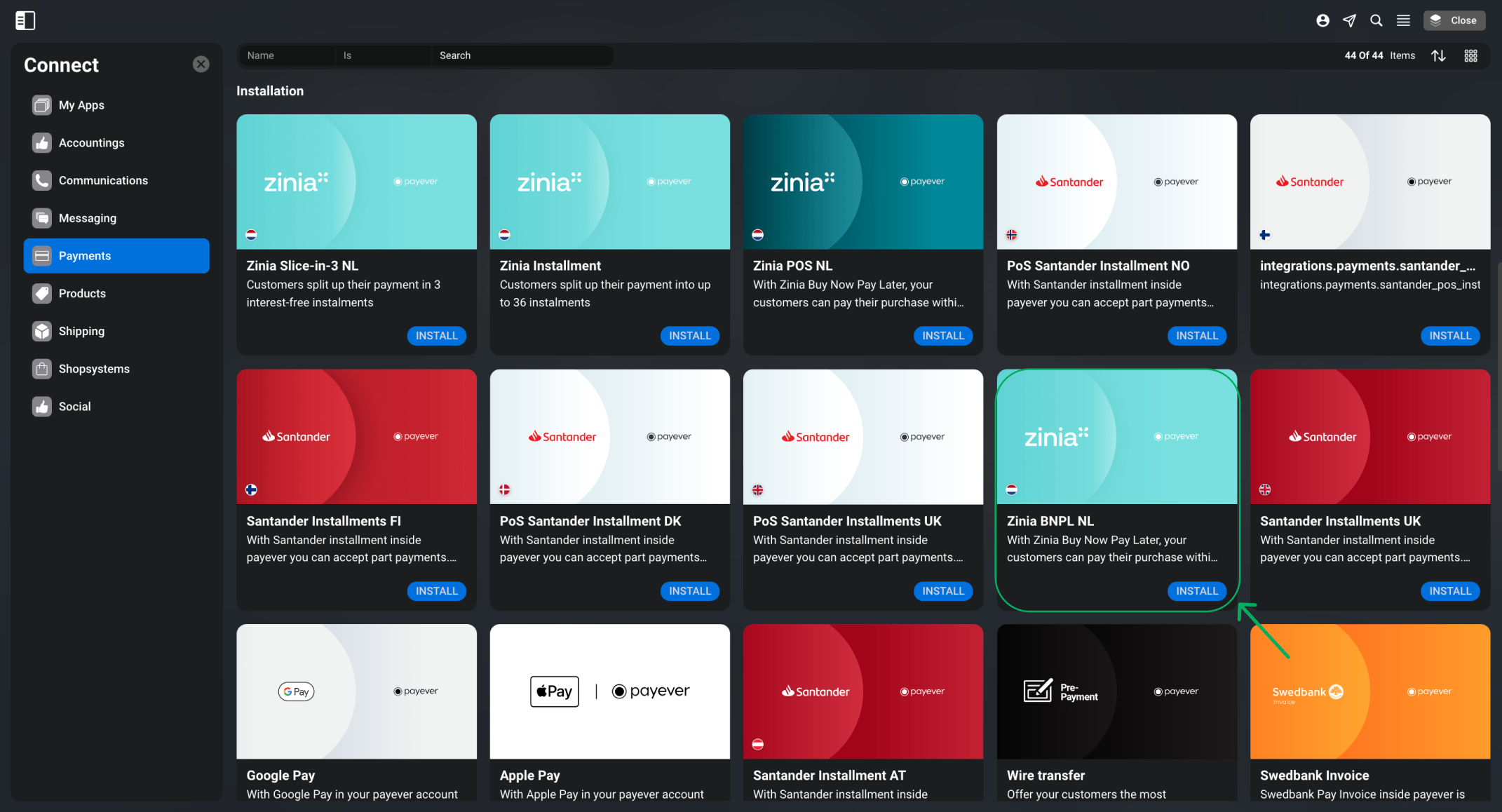The width and height of the screenshot is (1502, 812).
Task: Open Zinia POS NL card image
Action: [863, 182]
